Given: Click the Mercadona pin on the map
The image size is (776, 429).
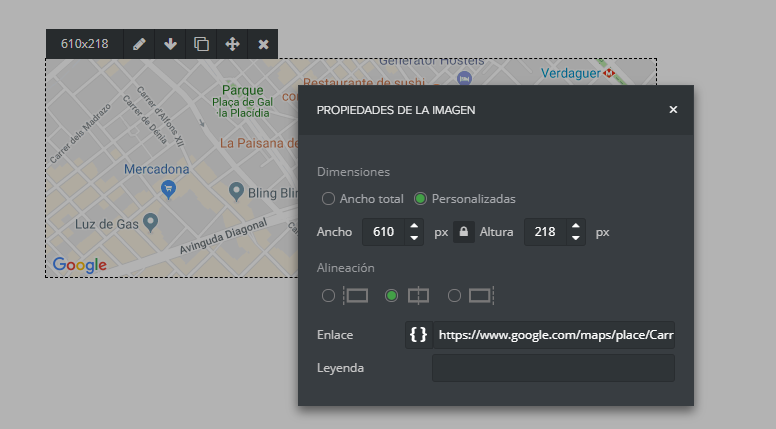Looking at the screenshot, I should pos(168,190).
